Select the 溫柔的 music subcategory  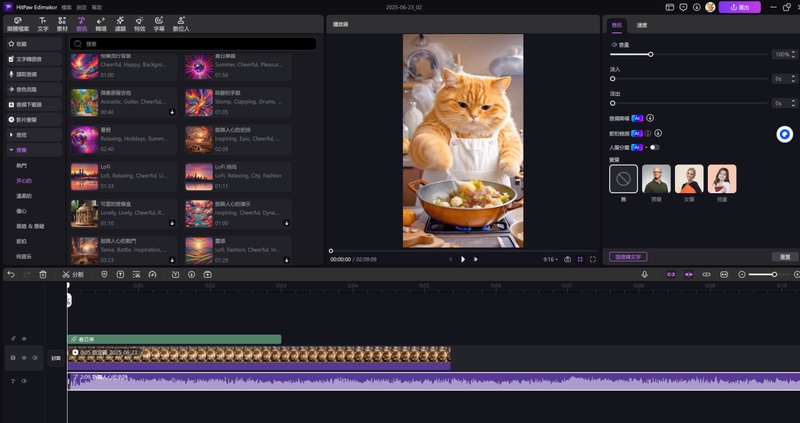click(x=24, y=196)
